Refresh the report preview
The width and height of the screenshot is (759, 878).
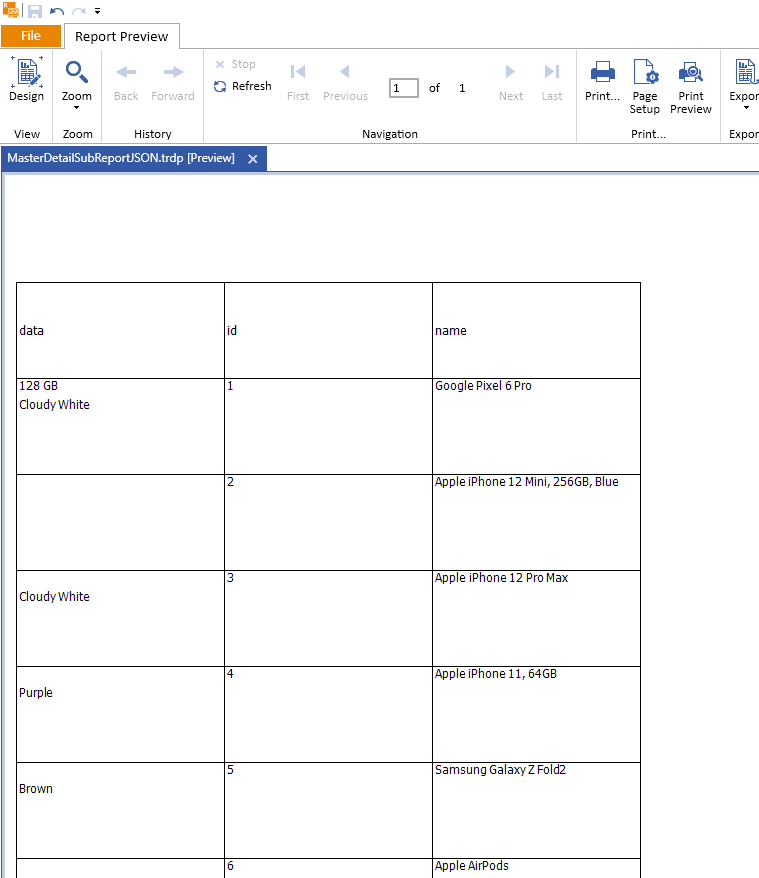[243, 86]
